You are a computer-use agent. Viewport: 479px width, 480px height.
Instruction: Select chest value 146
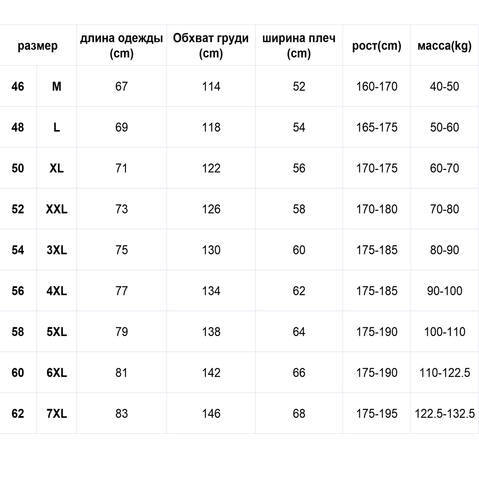click(x=211, y=414)
